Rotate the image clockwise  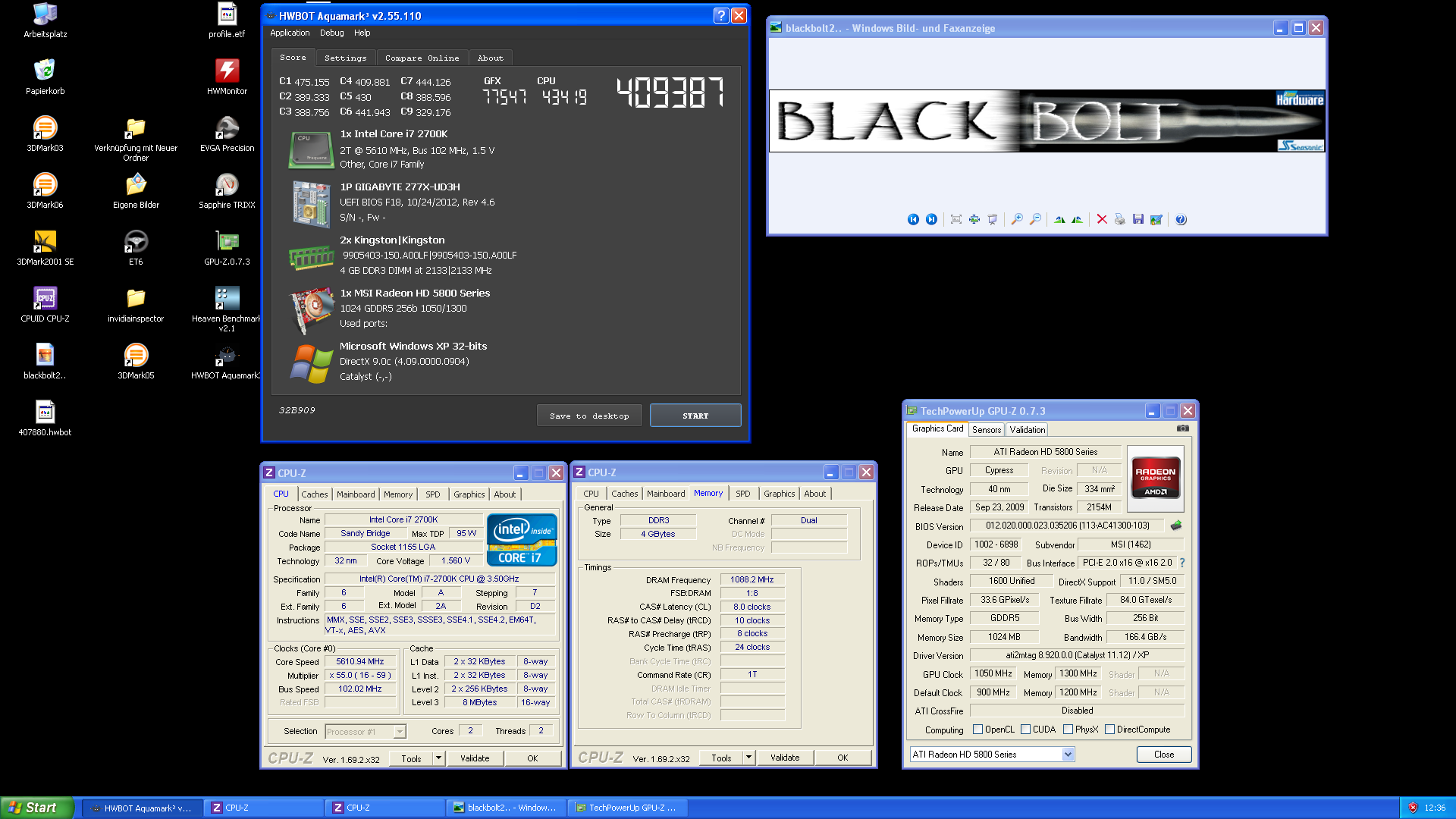coord(1059,219)
